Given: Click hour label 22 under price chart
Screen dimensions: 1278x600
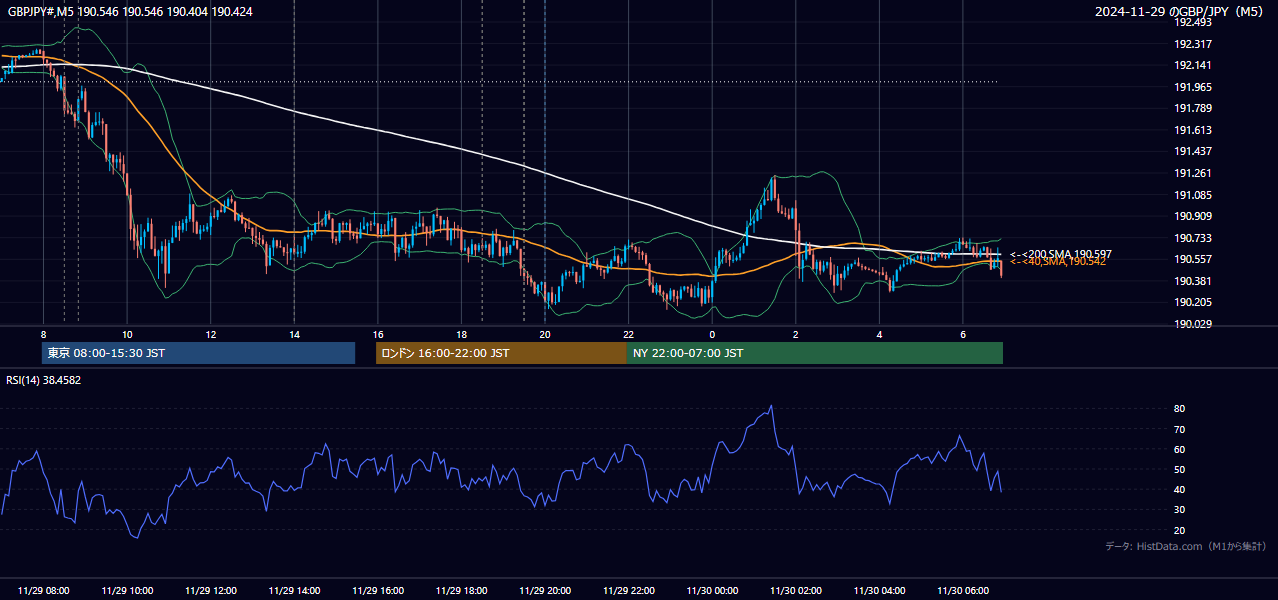Looking at the screenshot, I should 628,334.
